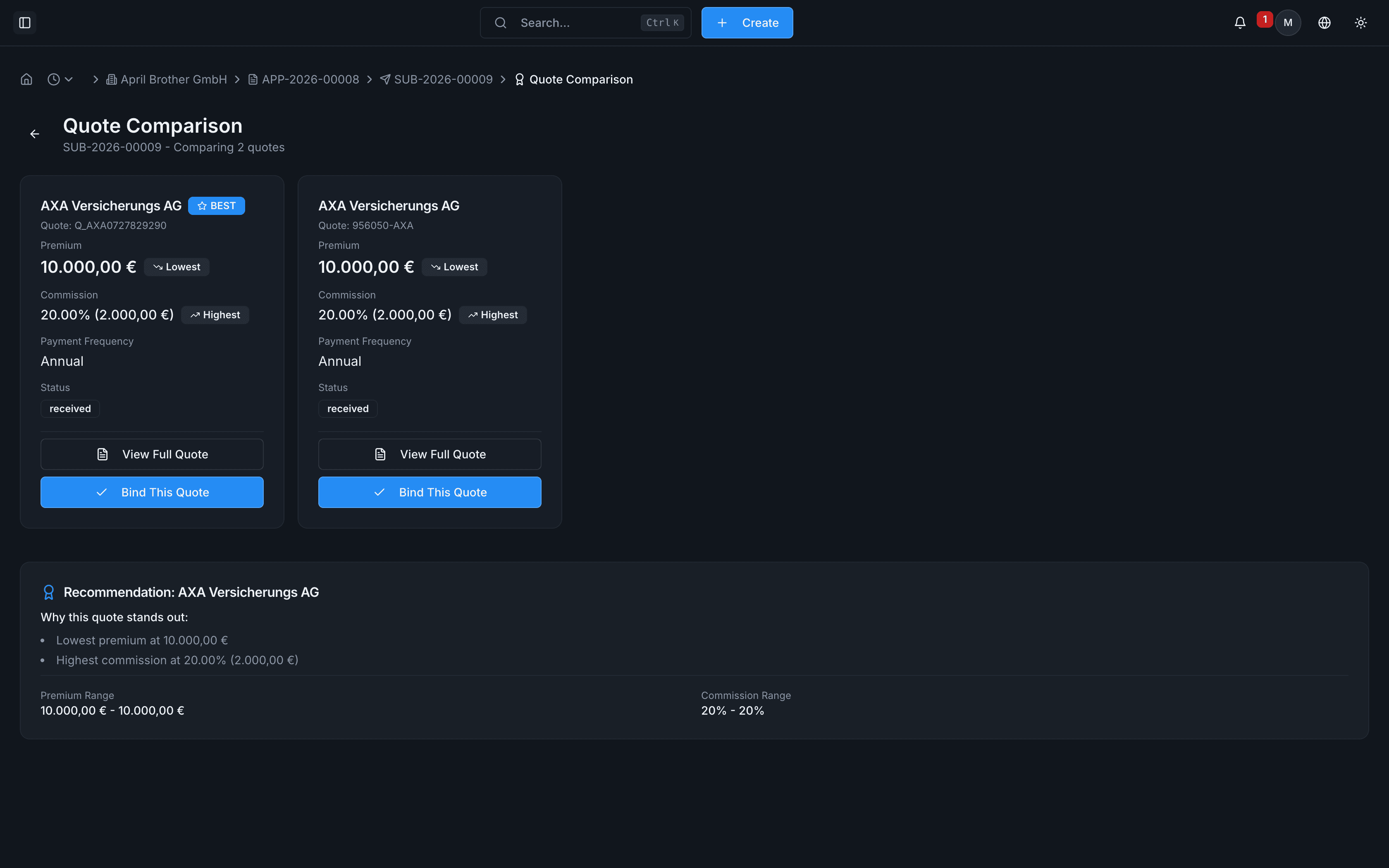Open the M user avatar menu
Viewport: 1389px width, 868px height.
pyautogui.click(x=1287, y=23)
